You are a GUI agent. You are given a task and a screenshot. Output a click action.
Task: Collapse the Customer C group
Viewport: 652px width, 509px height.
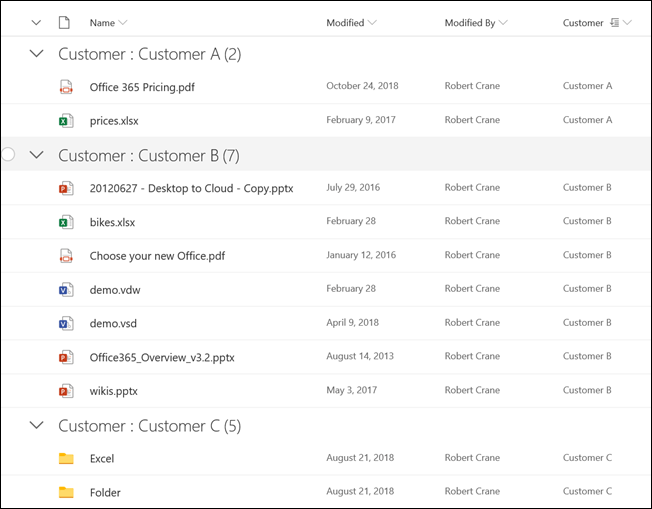click(x=37, y=425)
